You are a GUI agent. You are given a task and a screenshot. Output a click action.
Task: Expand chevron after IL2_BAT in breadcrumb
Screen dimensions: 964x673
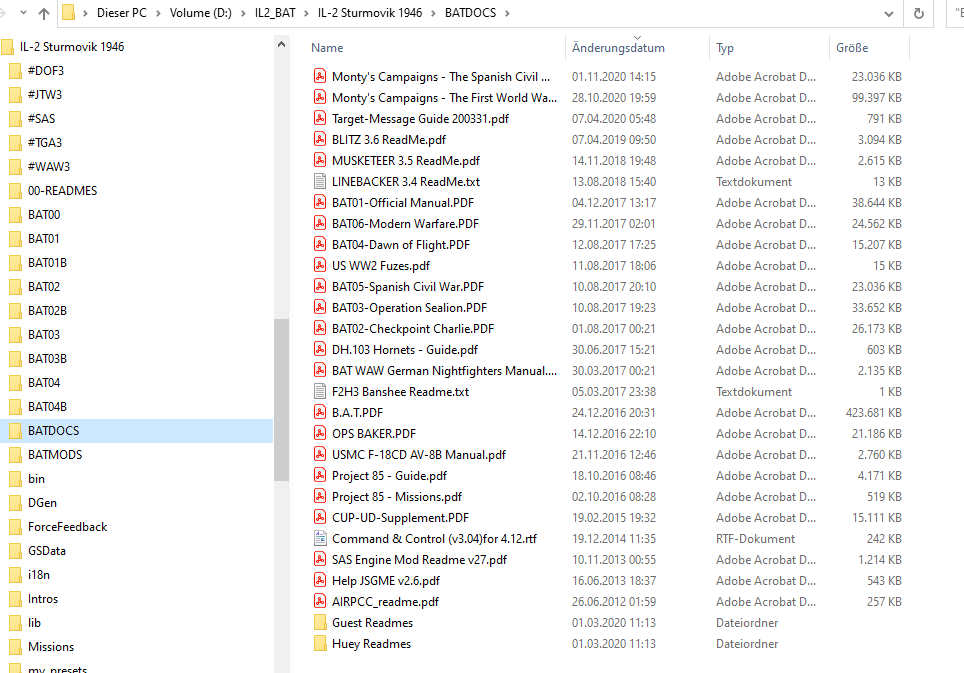(306, 13)
